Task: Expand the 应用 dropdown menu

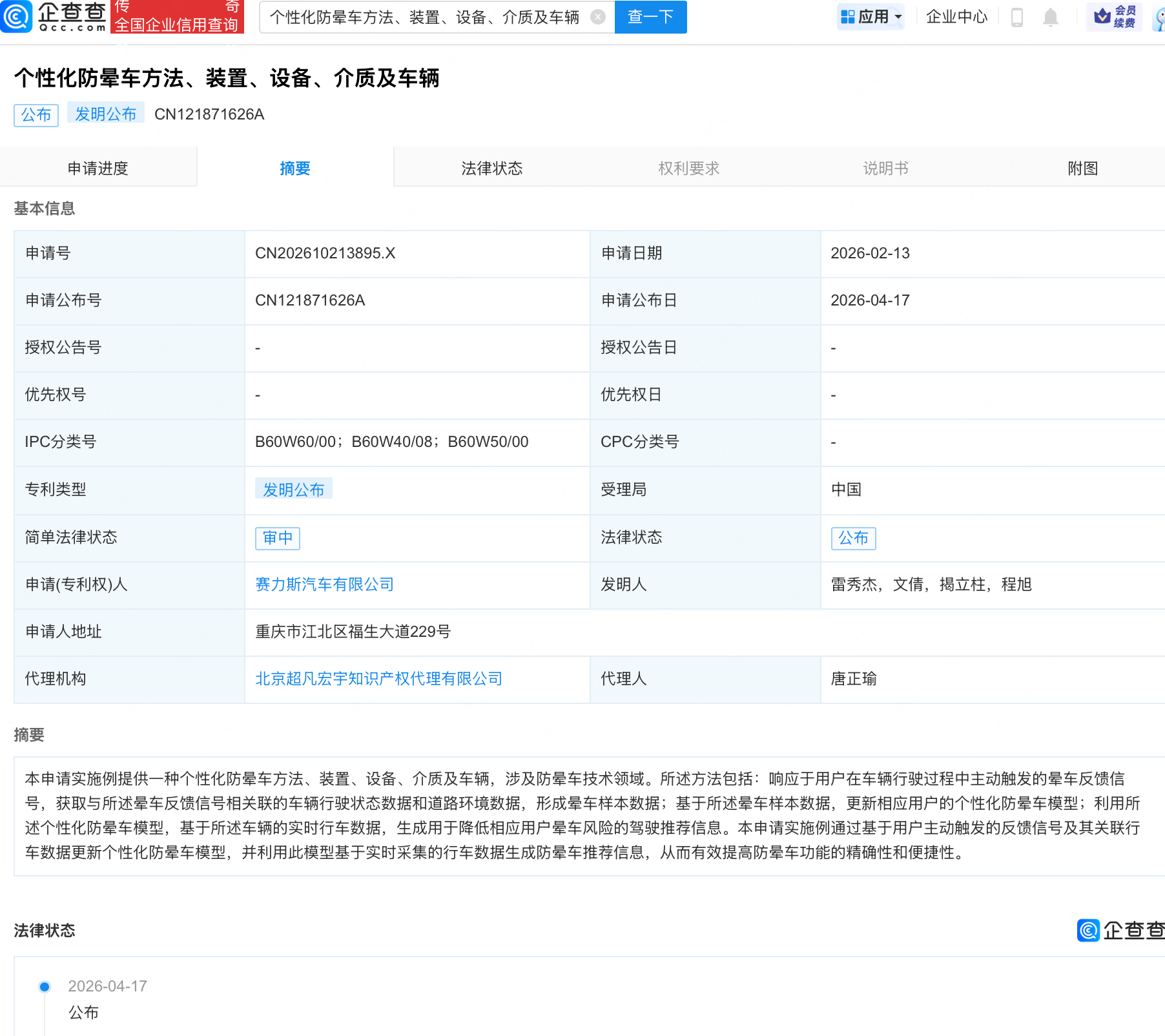Action: pyautogui.click(x=871, y=17)
